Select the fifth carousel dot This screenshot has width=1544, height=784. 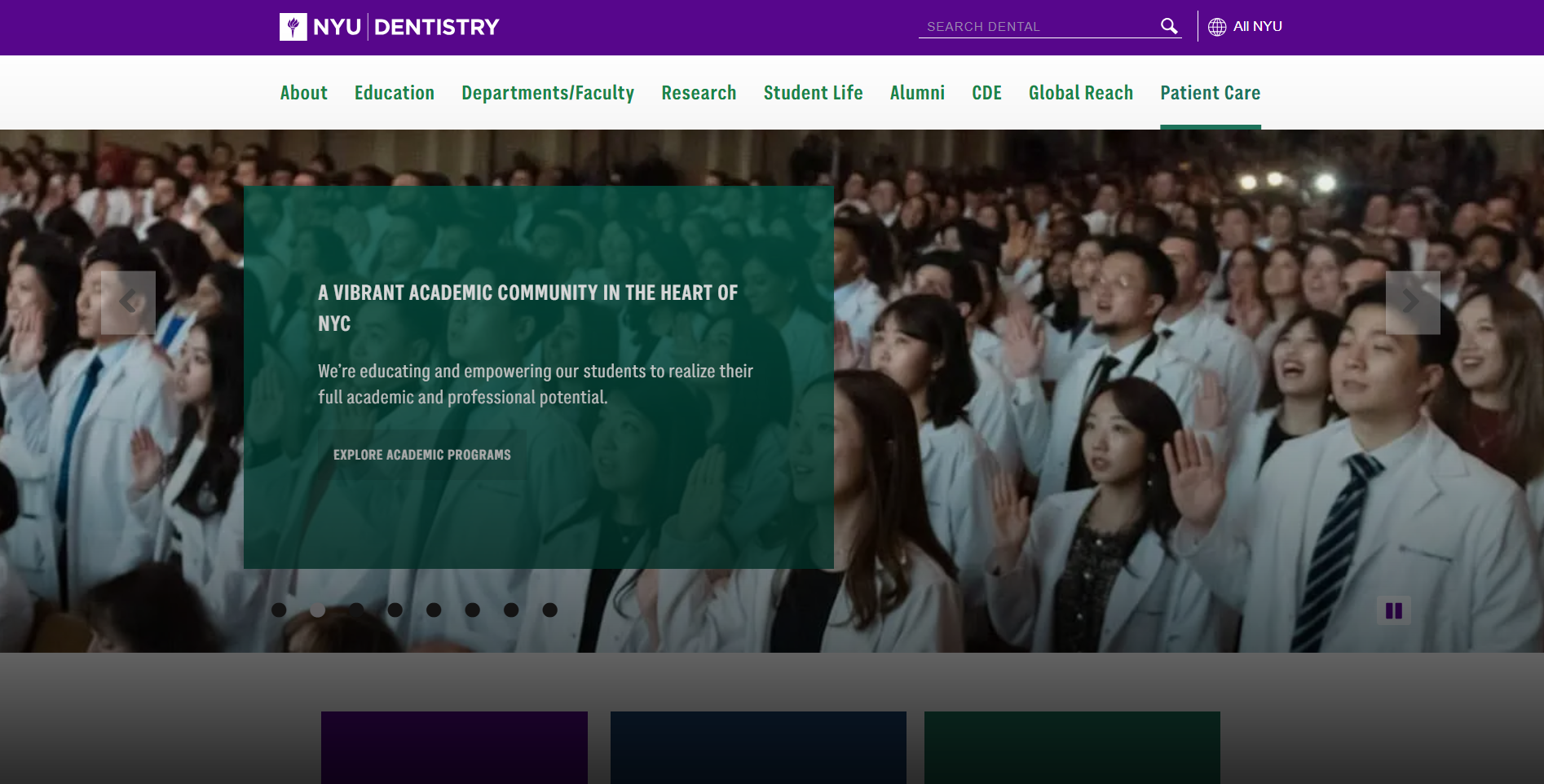click(434, 610)
